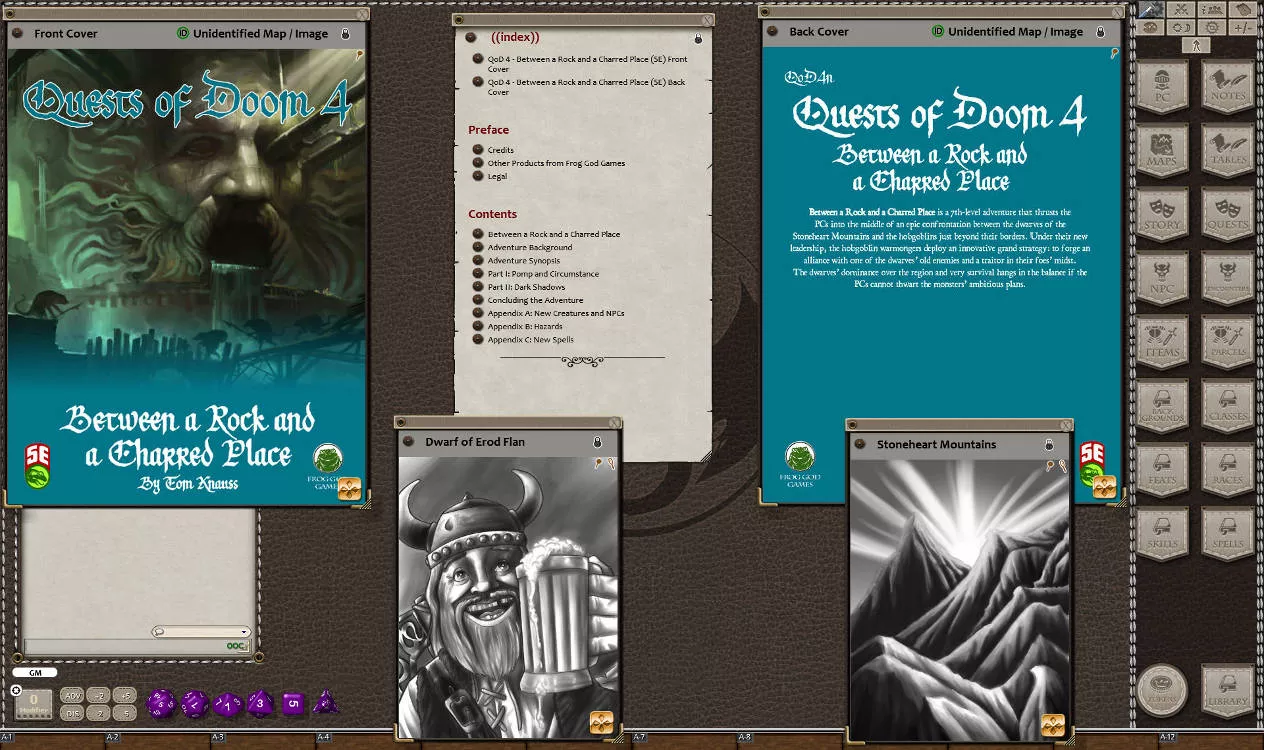Toggle the lock on Stoneheart Mountains window
This screenshot has height=750, width=1264.
click(1049, 444)
